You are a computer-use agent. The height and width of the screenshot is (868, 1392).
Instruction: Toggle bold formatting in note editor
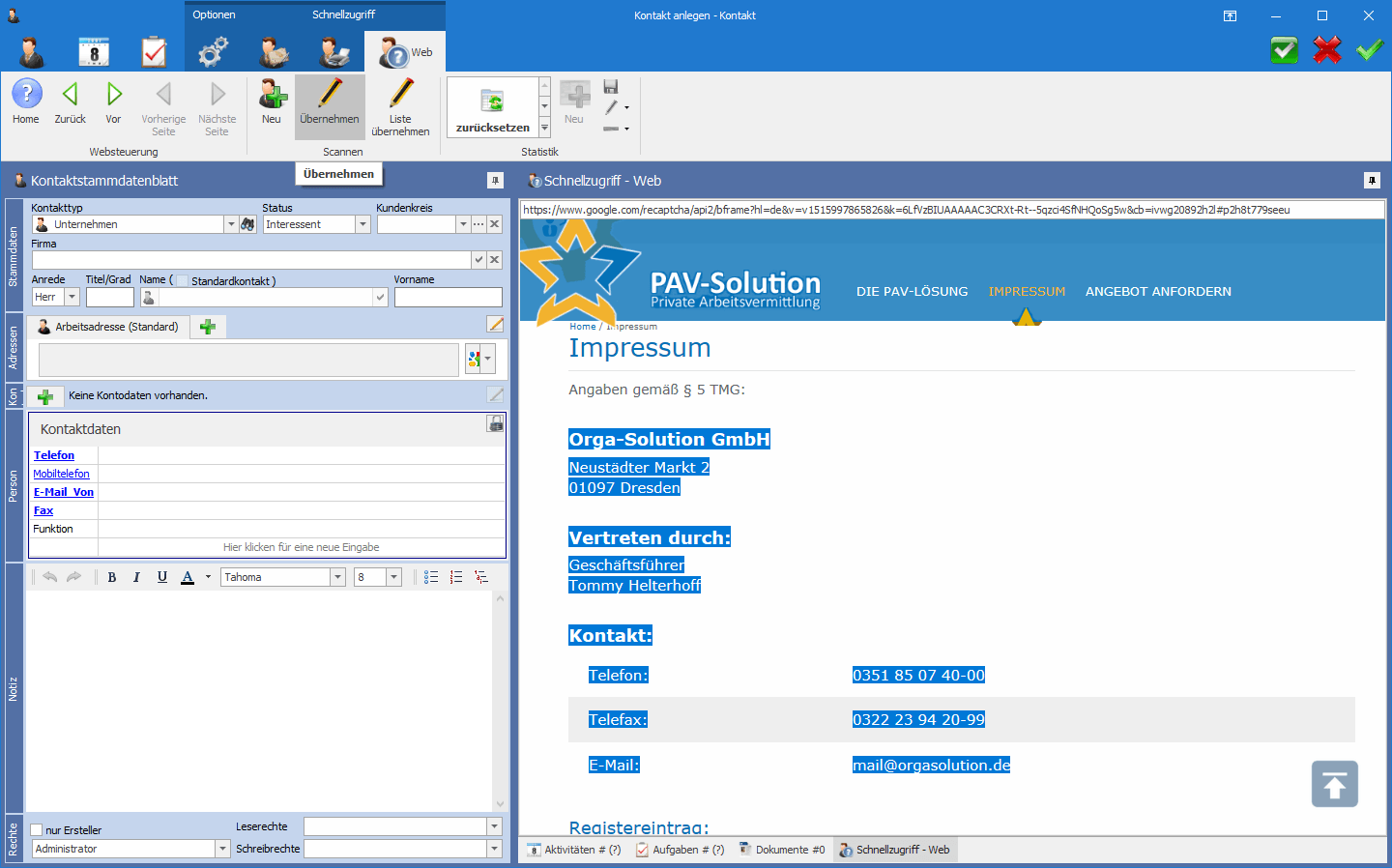click(x=112, y=577)
